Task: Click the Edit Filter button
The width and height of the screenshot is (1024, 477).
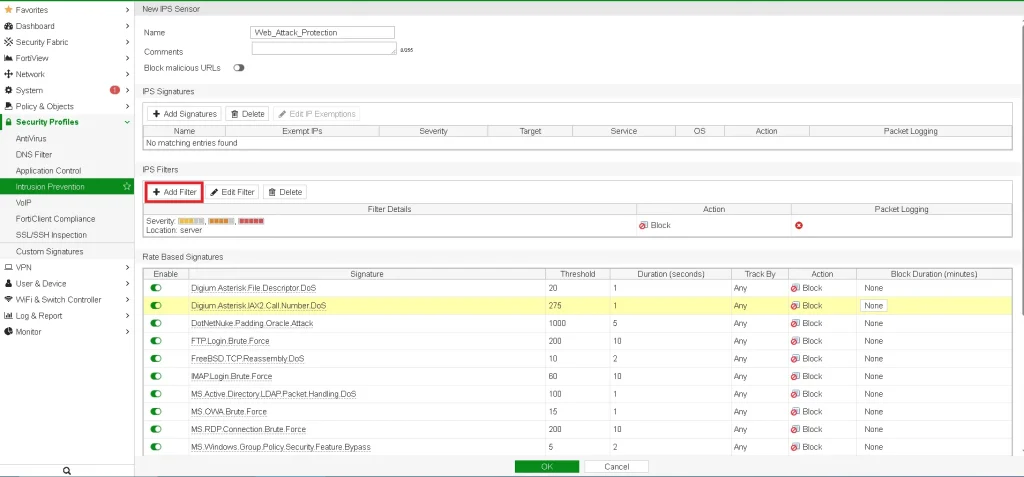Action: [x=232, y=192]
